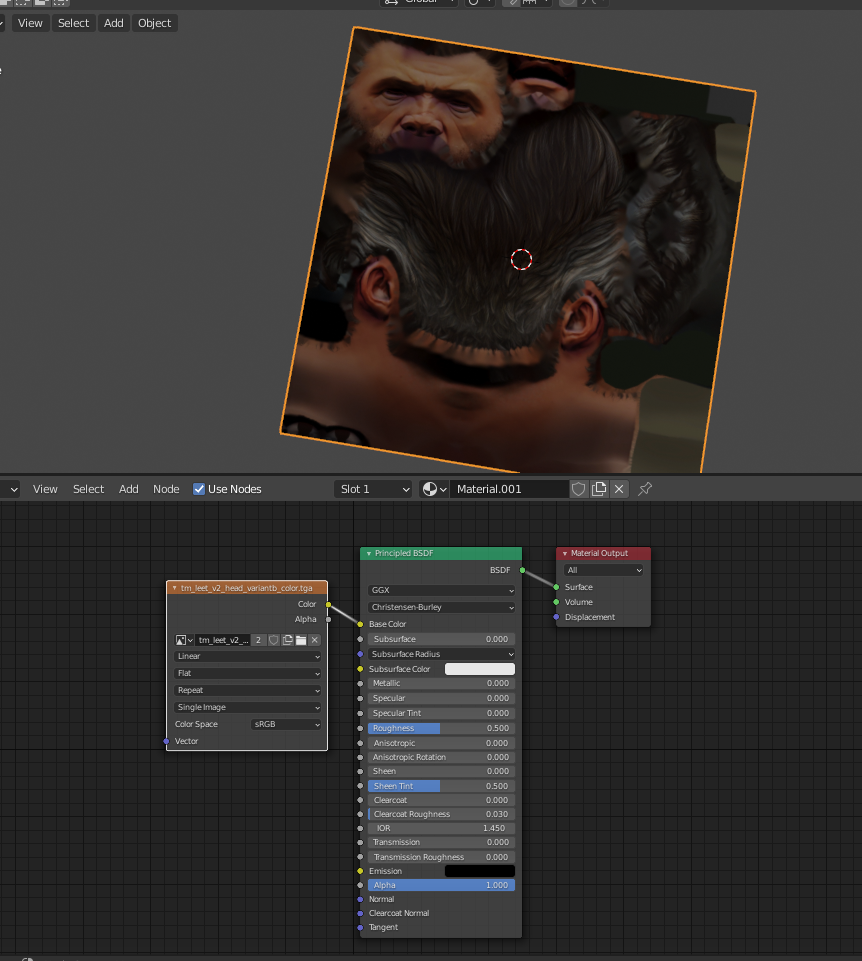Duplicate Material.001 with the new material icon
This screenshot has width=862, height=961.
[x=599, y=489]
